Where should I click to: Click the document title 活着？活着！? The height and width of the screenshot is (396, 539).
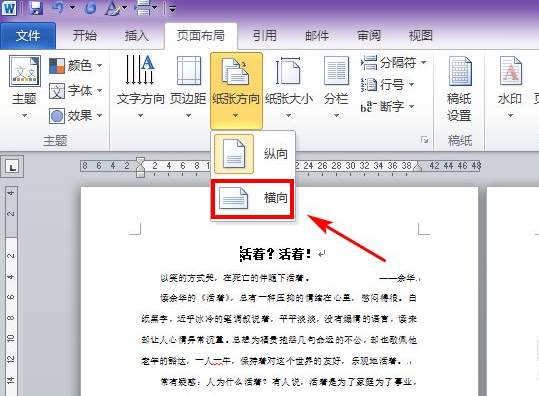(x=275, y=254)
